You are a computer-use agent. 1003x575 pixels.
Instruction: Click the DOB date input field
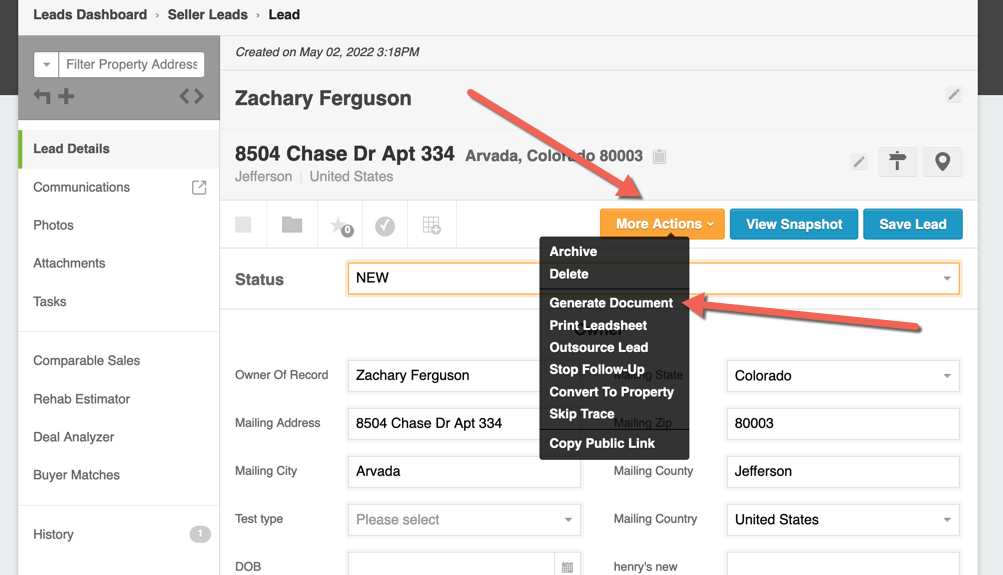[x=451, y=564]
